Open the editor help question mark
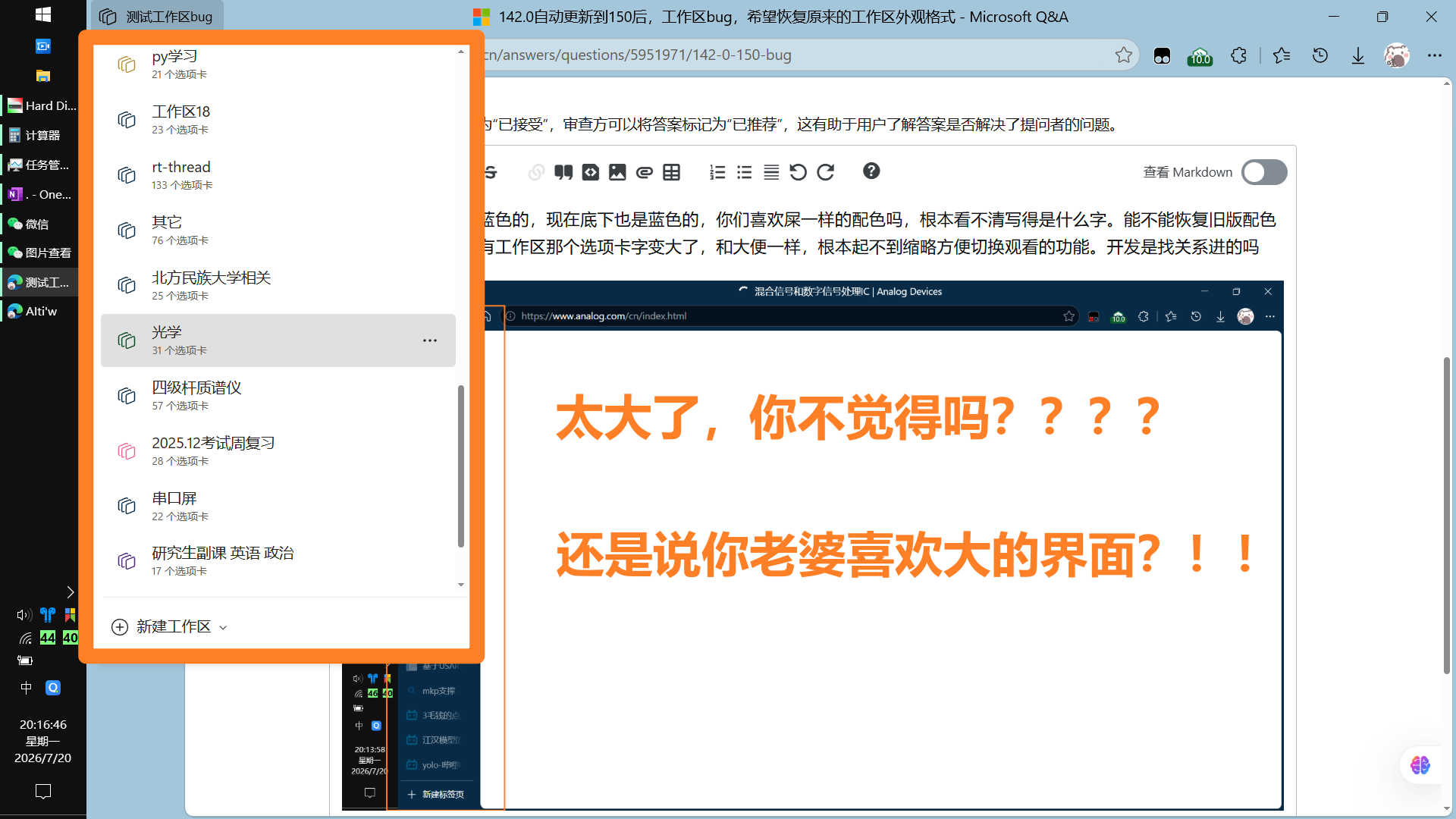 click(x=871, y=171)
